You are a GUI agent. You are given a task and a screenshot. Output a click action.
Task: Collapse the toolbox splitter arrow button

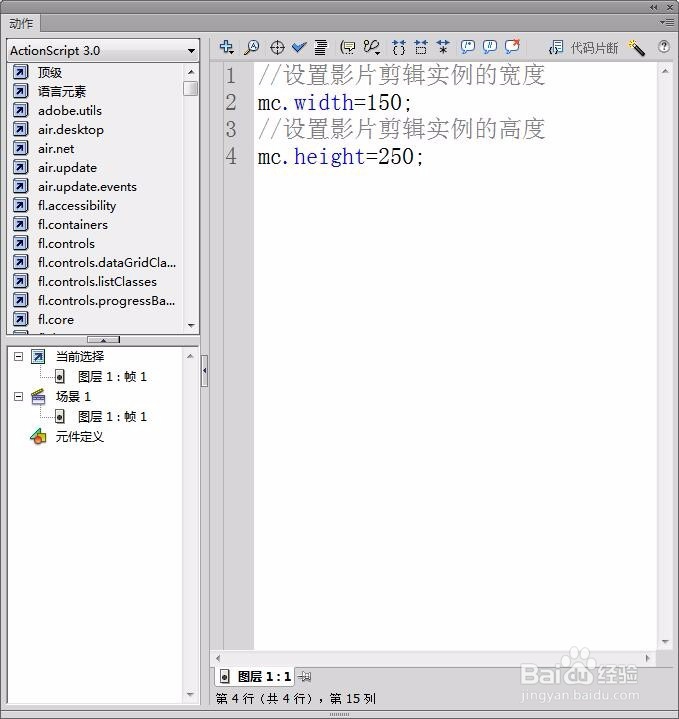tap(103, 340)
